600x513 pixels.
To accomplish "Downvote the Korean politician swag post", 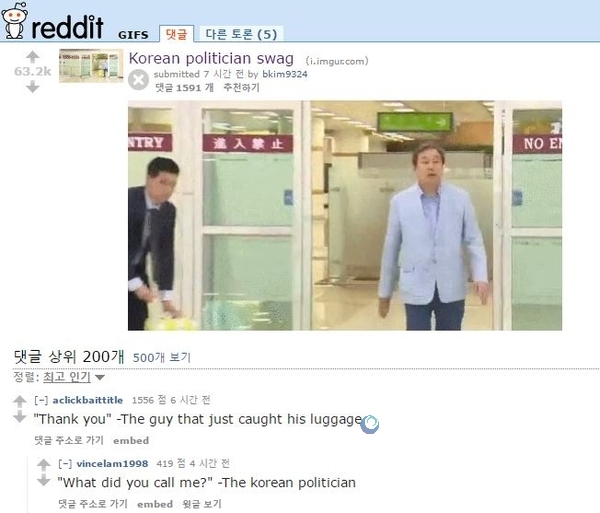I will click(33, 87).
